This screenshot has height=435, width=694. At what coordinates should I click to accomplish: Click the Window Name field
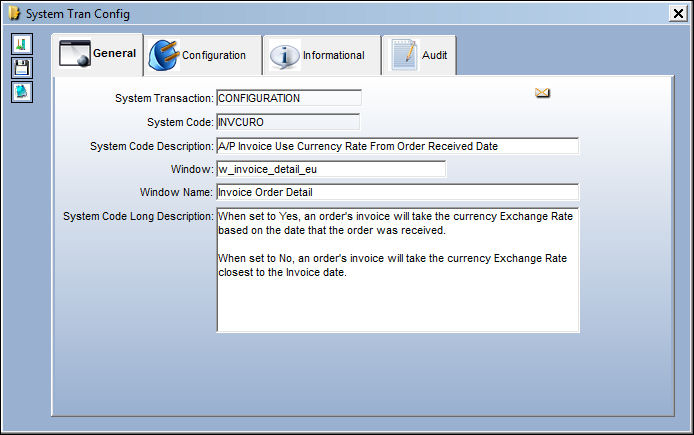point(397,192)
